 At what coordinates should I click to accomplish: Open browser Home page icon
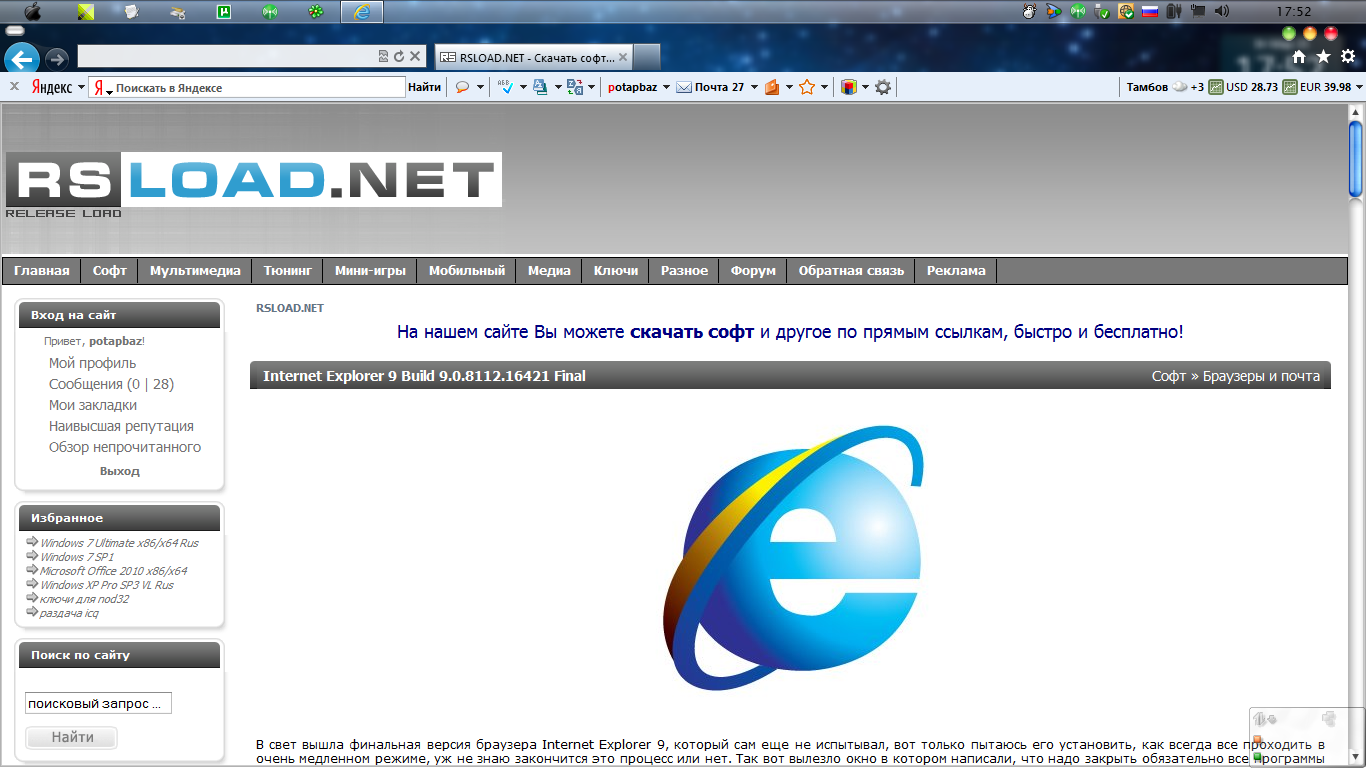[1299, 57]
